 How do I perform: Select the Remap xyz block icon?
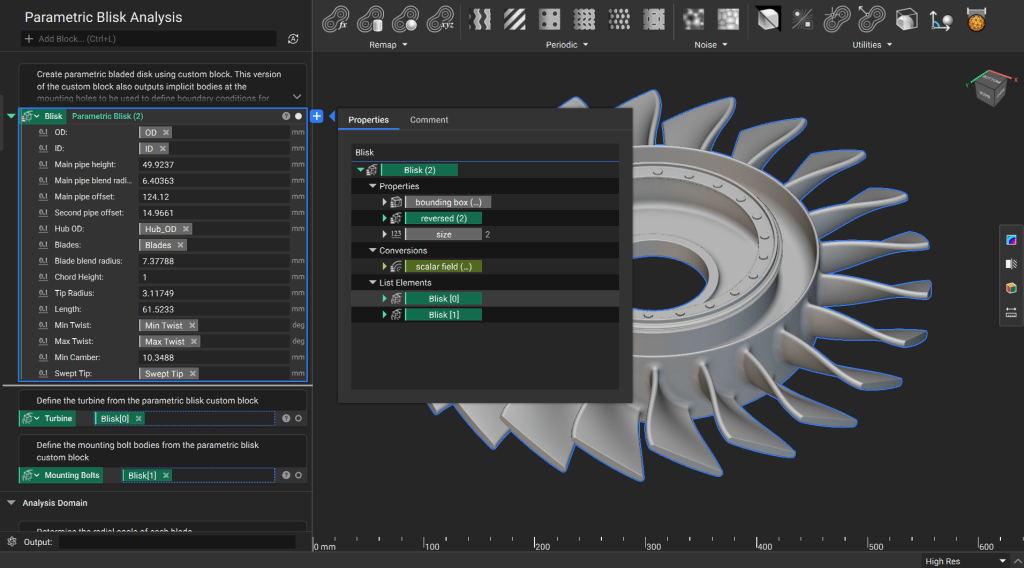click(439, 19)
